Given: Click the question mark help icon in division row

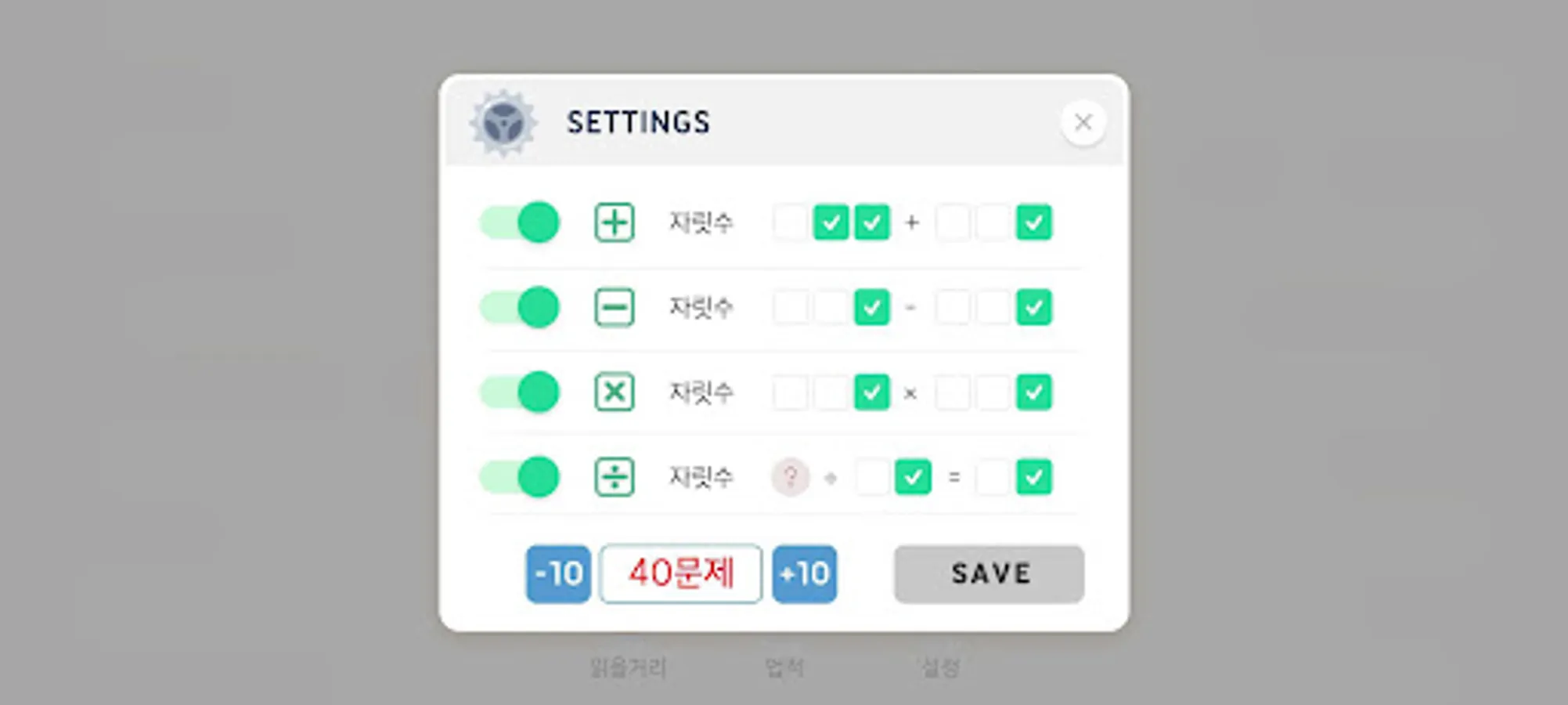Looking at the screenshot, I should click(791, 476).
